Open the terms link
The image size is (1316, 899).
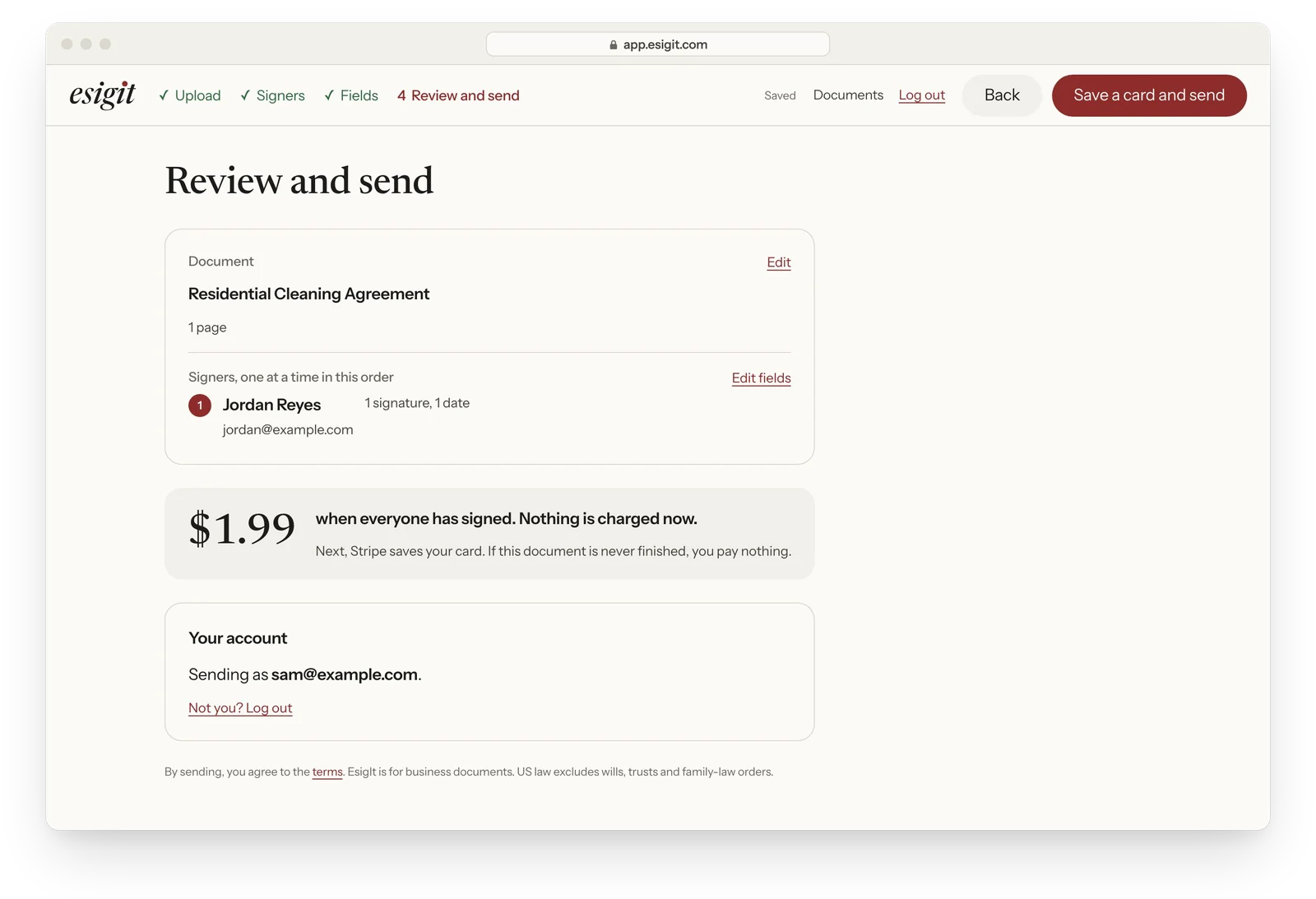pyautogui.click(x=327, y=772)
